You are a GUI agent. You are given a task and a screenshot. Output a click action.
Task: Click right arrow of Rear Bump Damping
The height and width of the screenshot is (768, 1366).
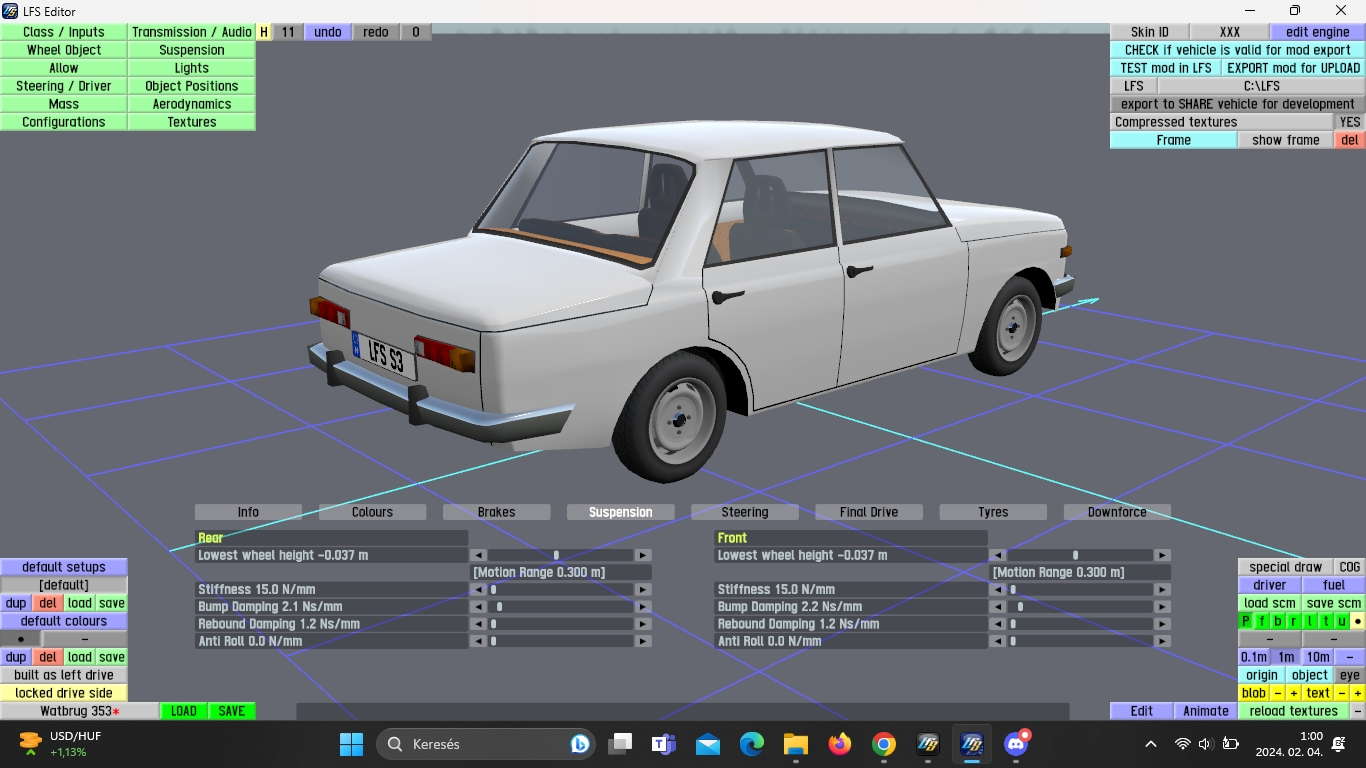643,607
